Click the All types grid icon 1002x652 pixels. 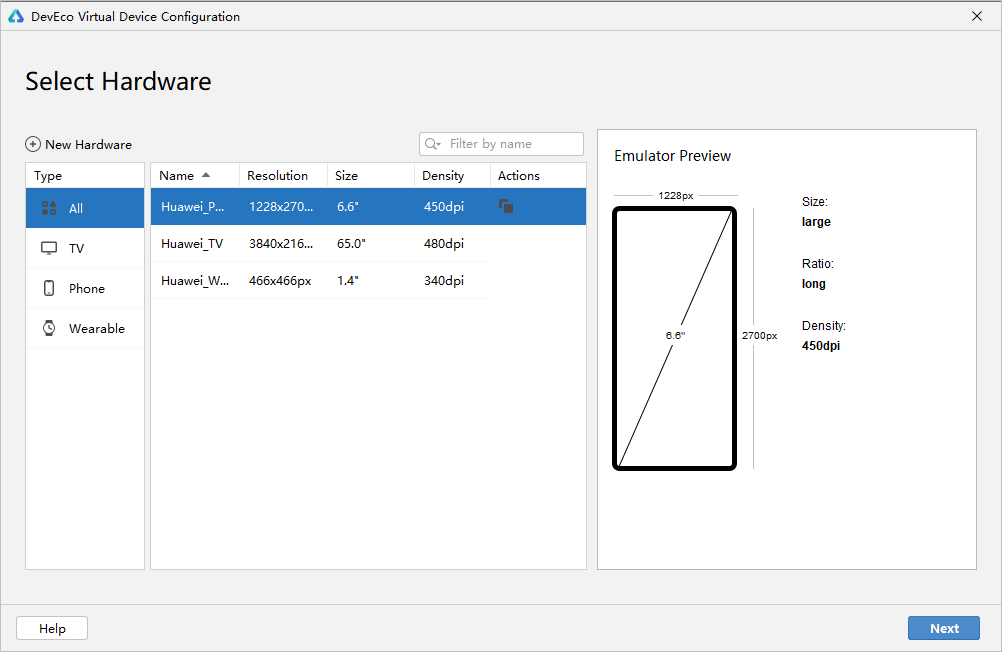click(x=49, y=208)
